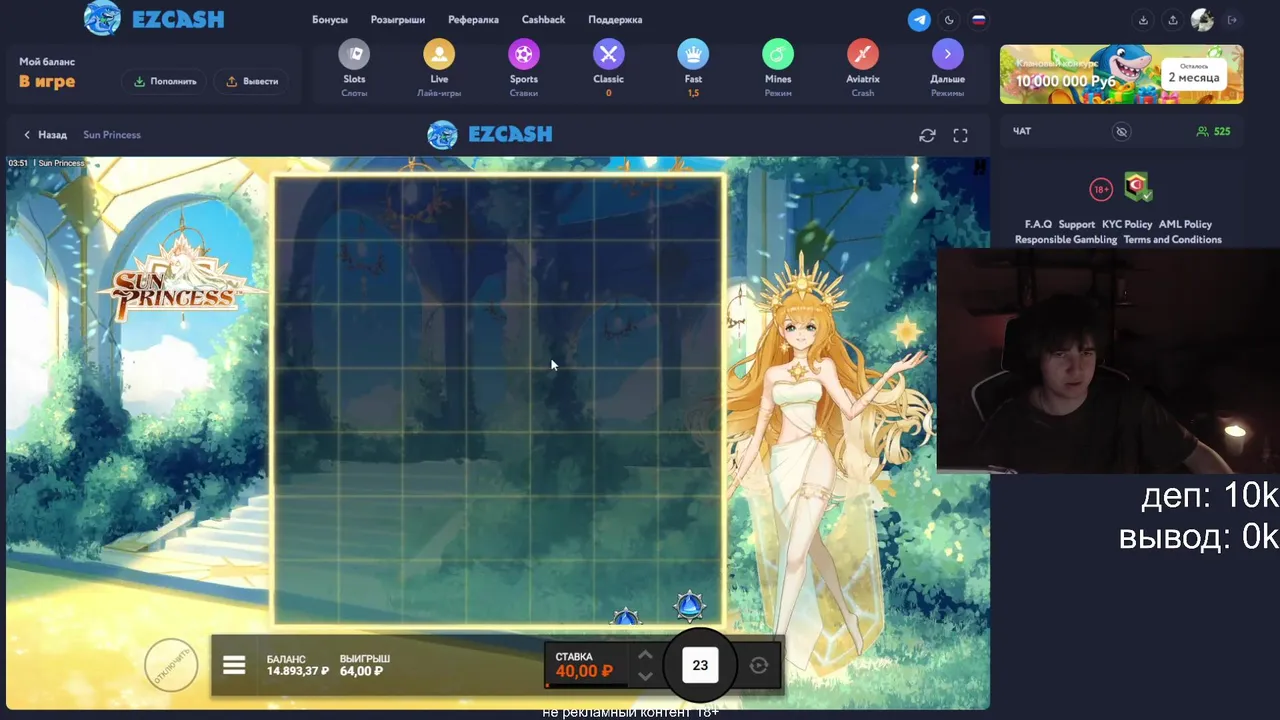Toggle the autoplay icon

pyautogui.click(x=759, y=665)
